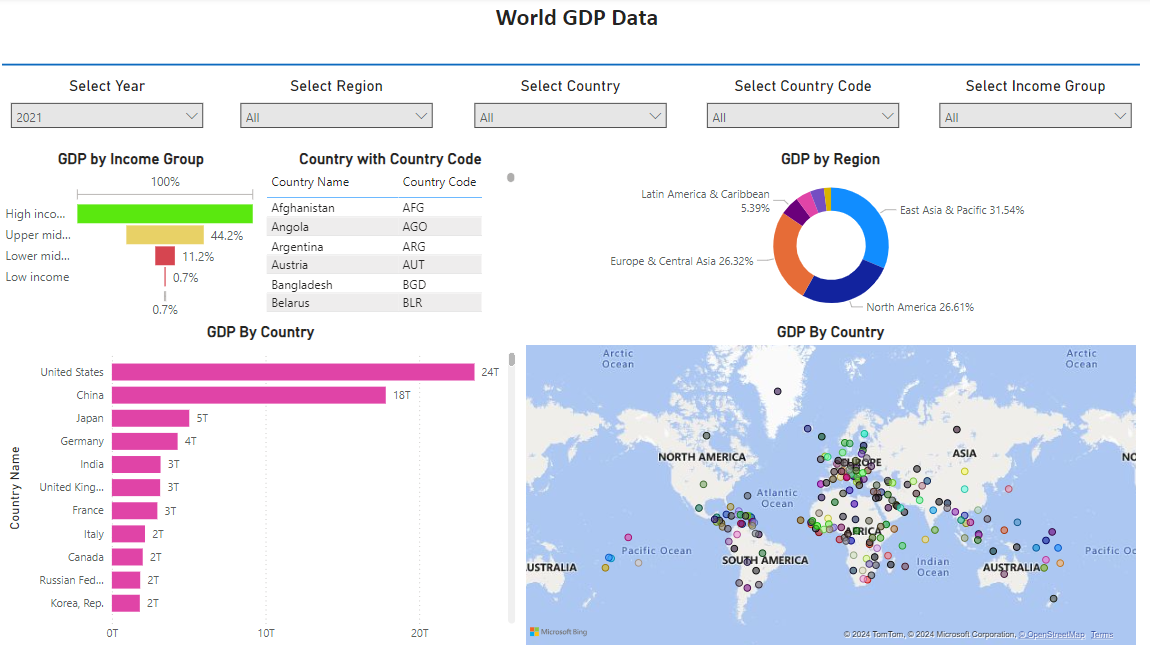The width and height of the screenshot is (1150, 649).
Task: Select the Italy GDP bar
Action: 128,534
